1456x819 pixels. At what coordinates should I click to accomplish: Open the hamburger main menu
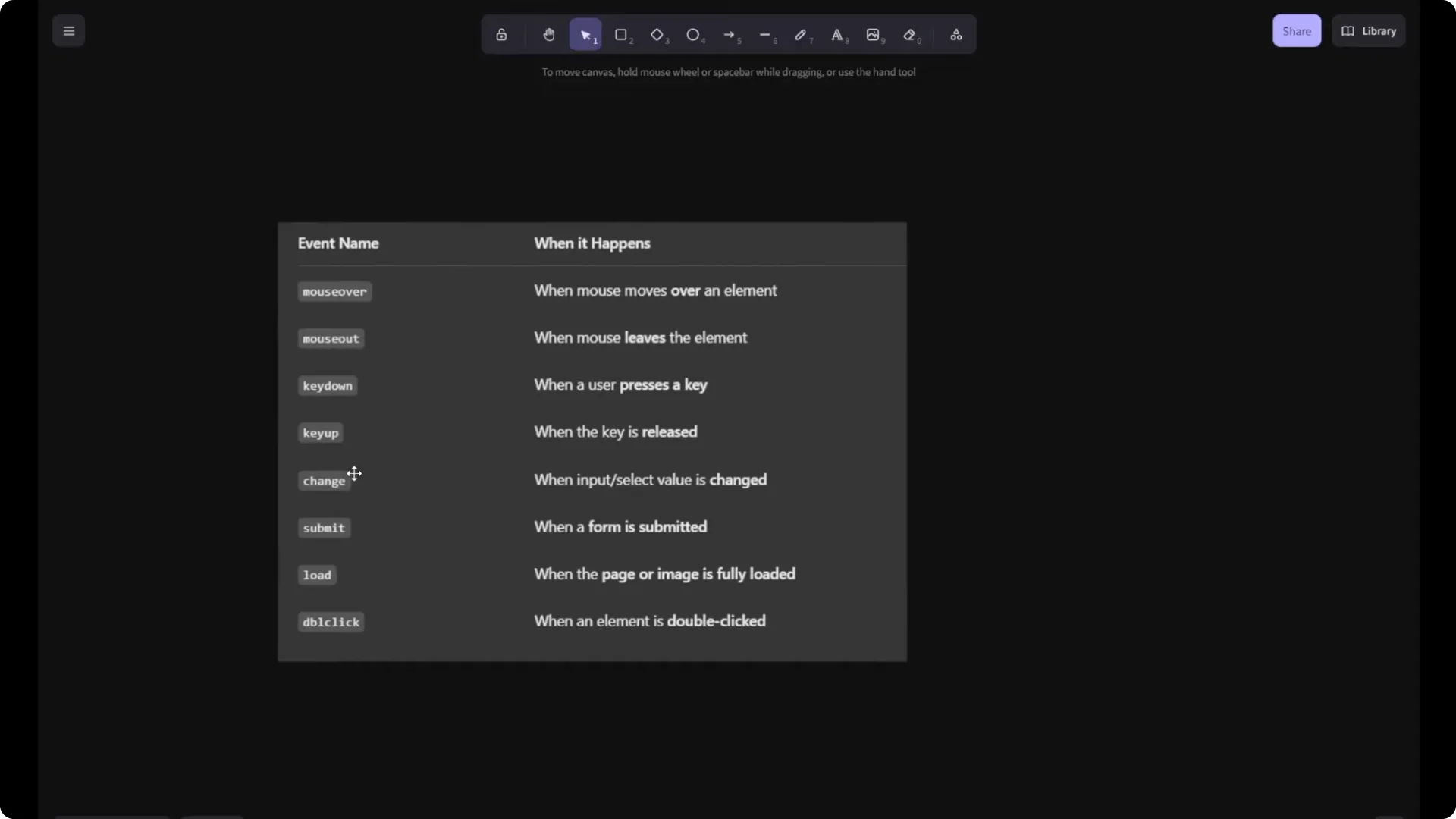tap(68, 30)
